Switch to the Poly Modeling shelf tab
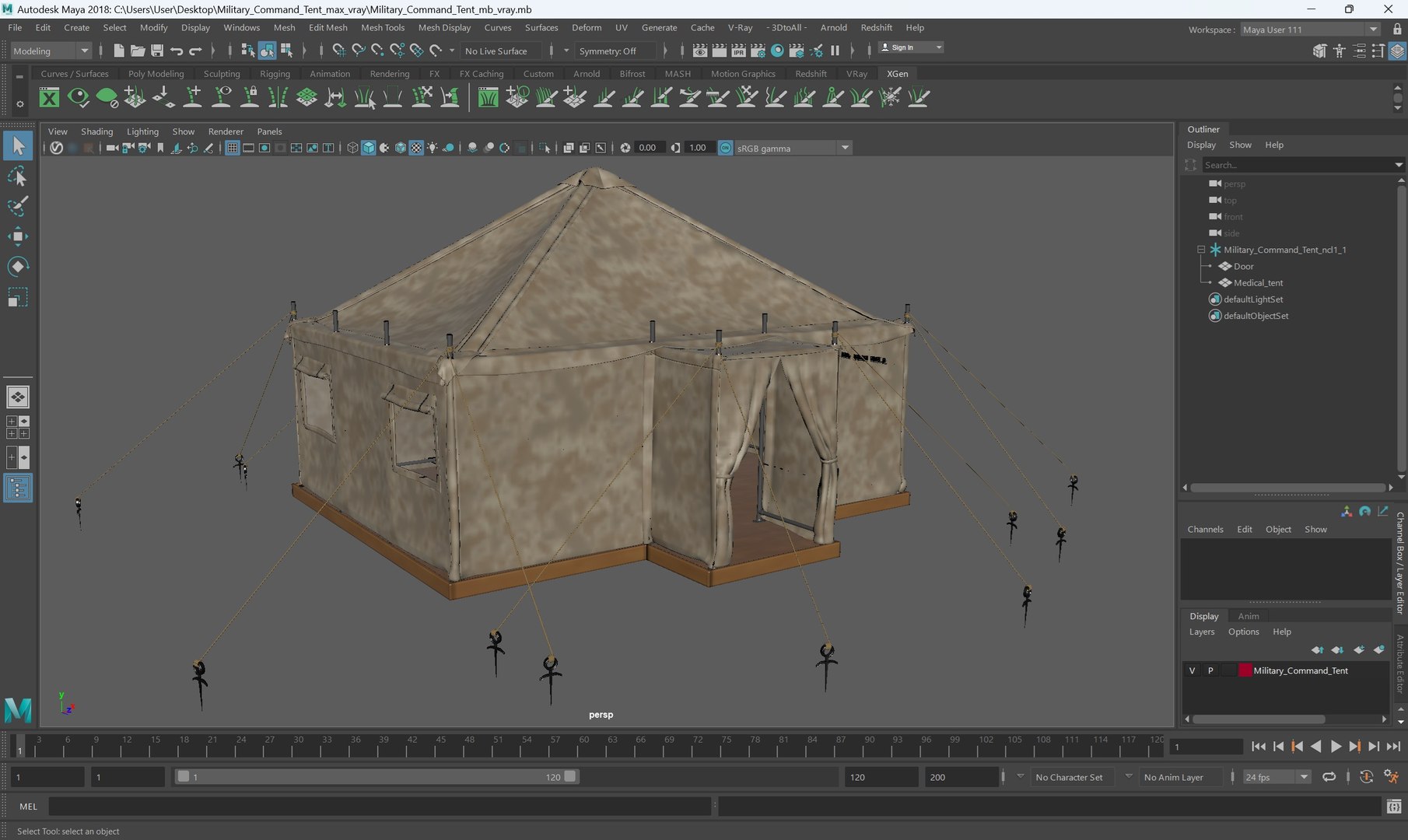 156,74
